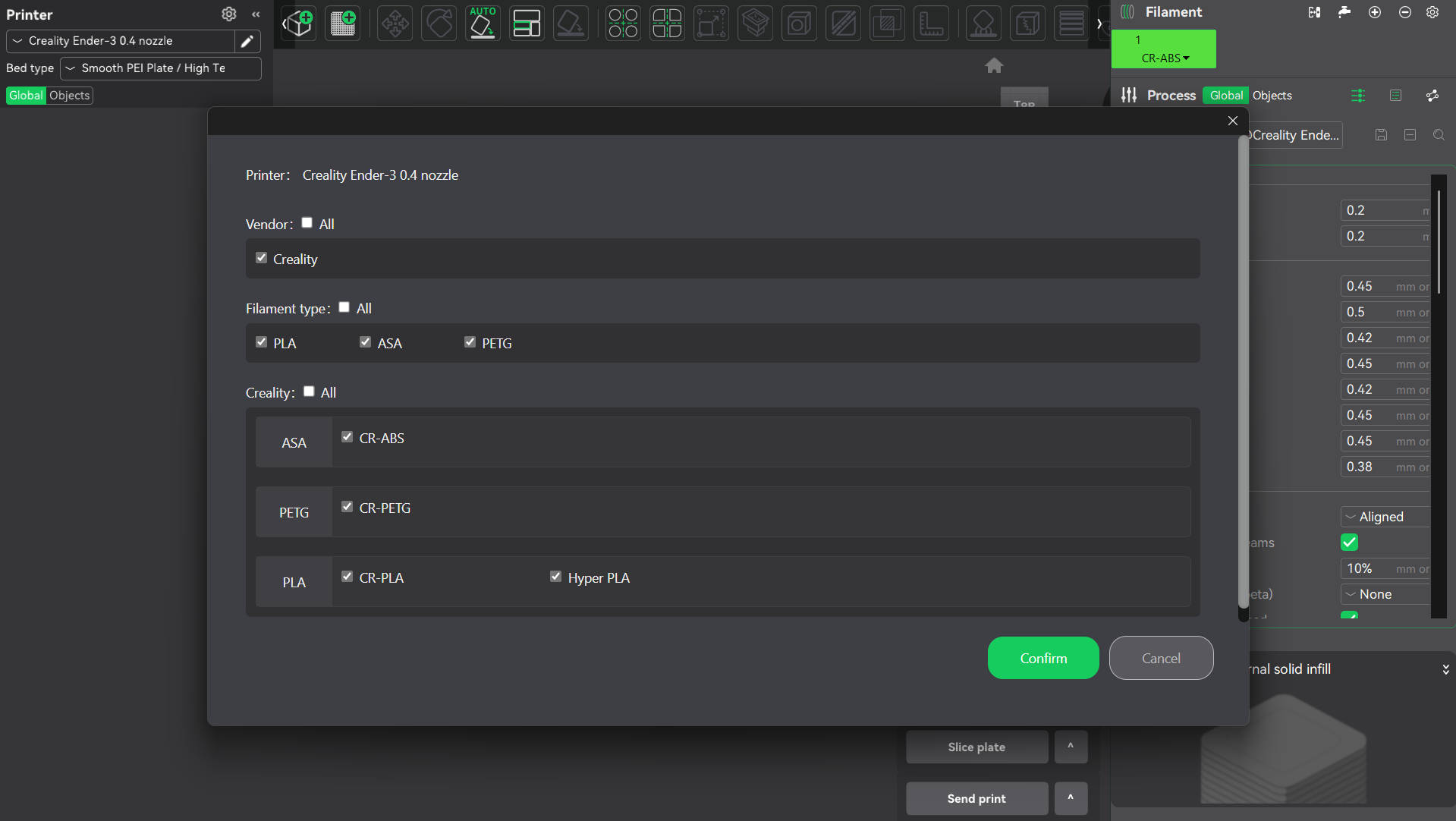The width and height of the screenshot is (1456, 821).
Task: Select the Lay on face tool
Action: point(571,24)
